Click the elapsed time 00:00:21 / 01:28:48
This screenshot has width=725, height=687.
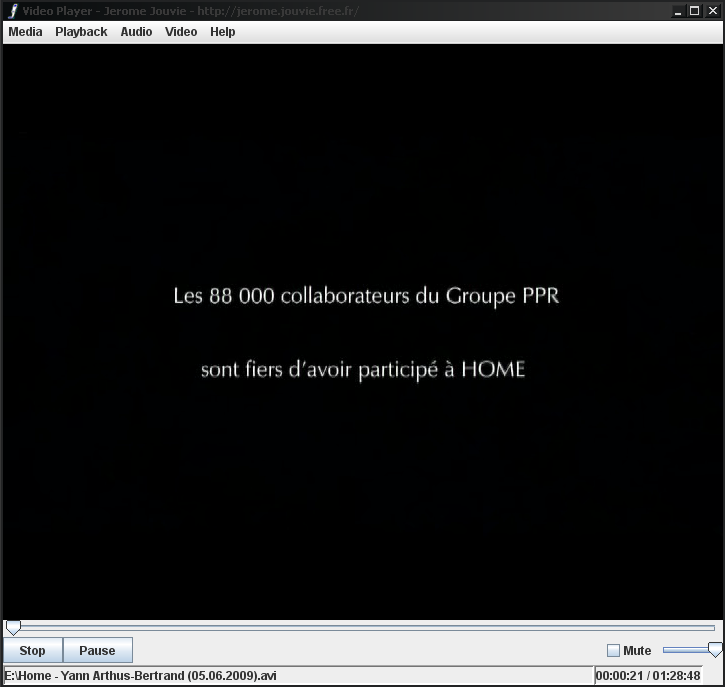tap(648, 676)
